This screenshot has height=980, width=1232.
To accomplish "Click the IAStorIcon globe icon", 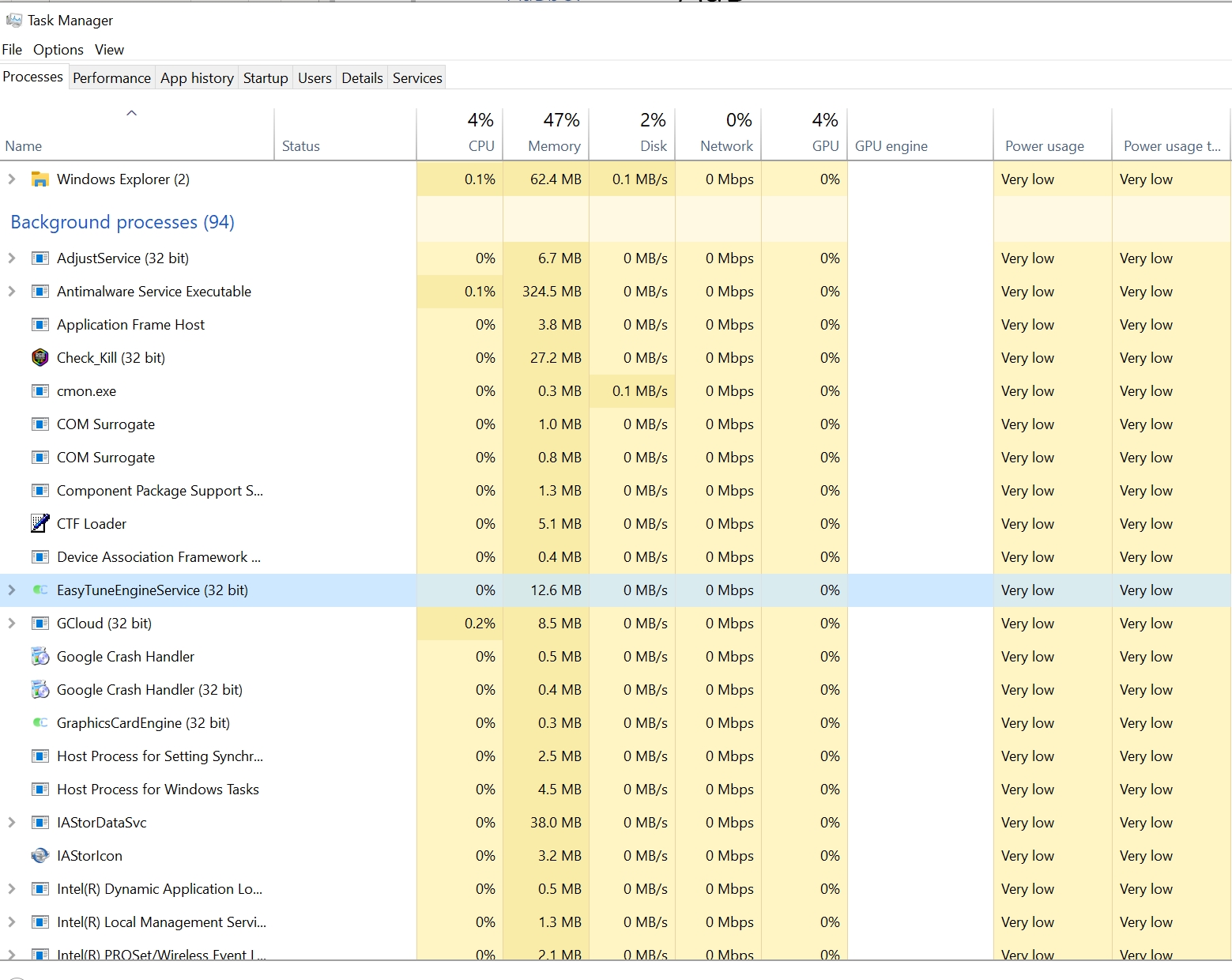I will click(40, 856).
